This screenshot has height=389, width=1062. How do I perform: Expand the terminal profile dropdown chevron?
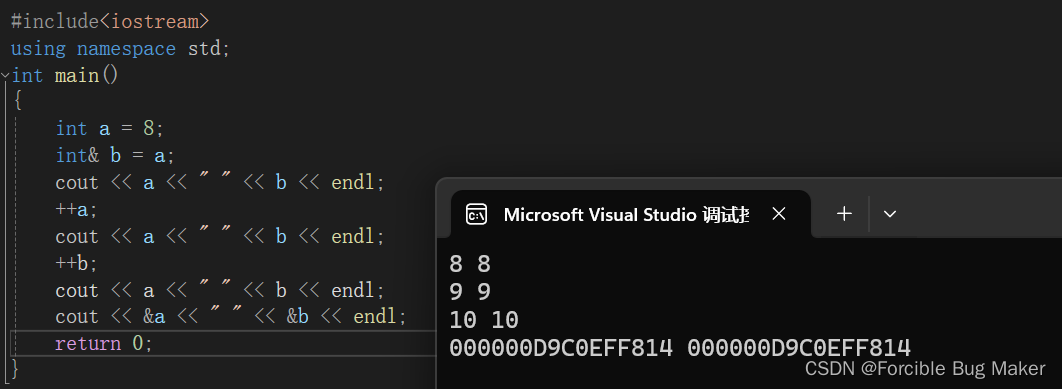pyautogui.click(x=890, y=214)
